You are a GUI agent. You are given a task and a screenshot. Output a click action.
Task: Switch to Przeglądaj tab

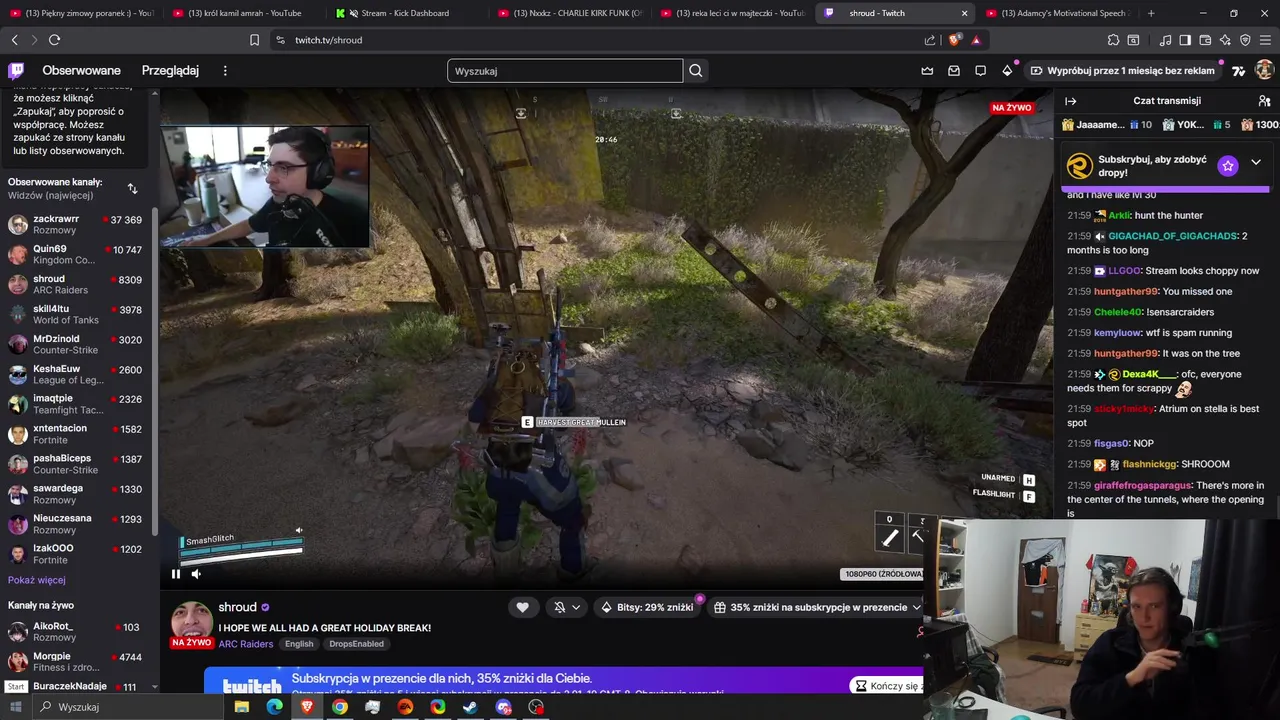click(170, 71)
